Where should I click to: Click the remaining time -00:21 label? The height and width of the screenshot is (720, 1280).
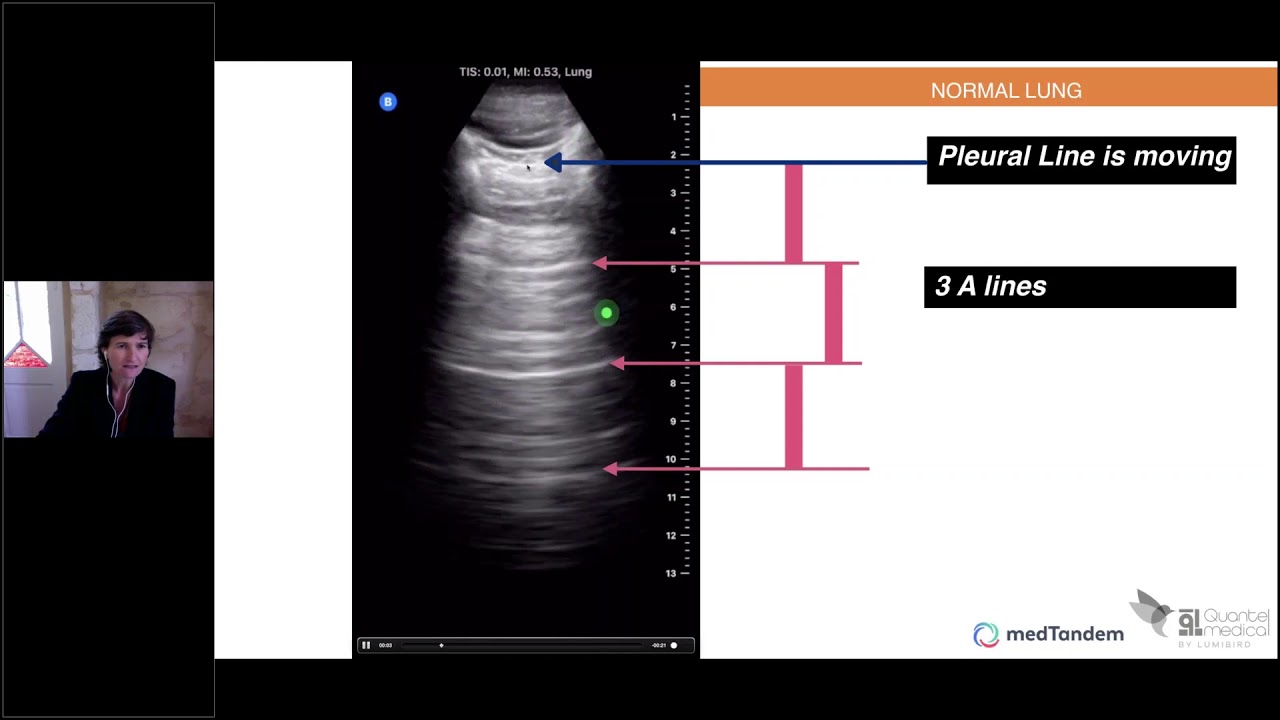pos(658,645)
